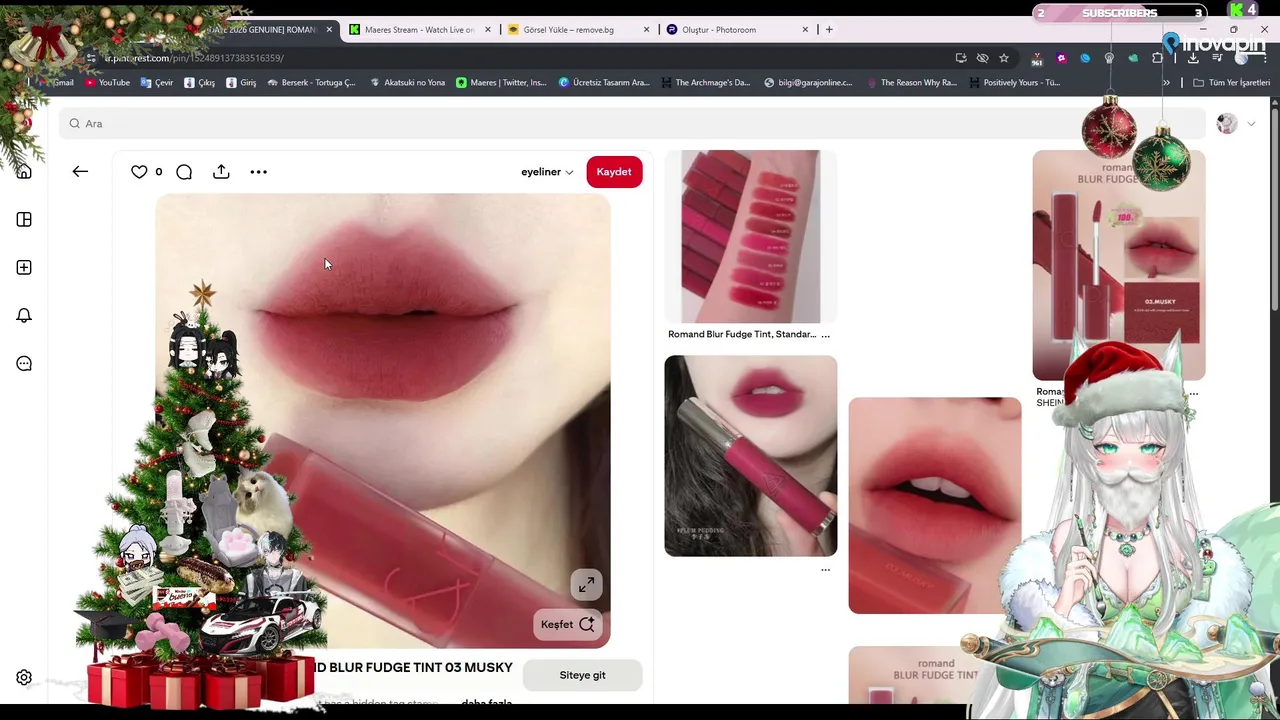Click the site information icon beside the URL

pyautogui.click(x=92, y=58)
